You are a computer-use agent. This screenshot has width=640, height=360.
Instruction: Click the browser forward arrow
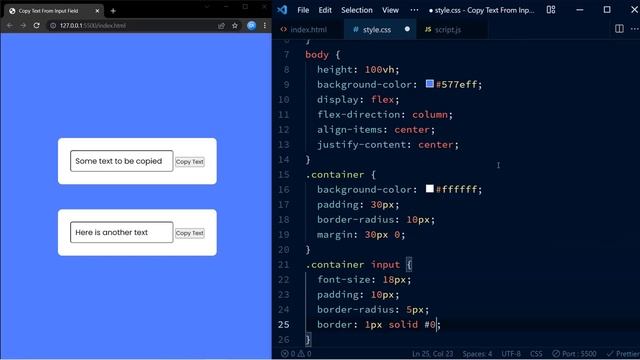pyautogui.click(x=23, y=25)
